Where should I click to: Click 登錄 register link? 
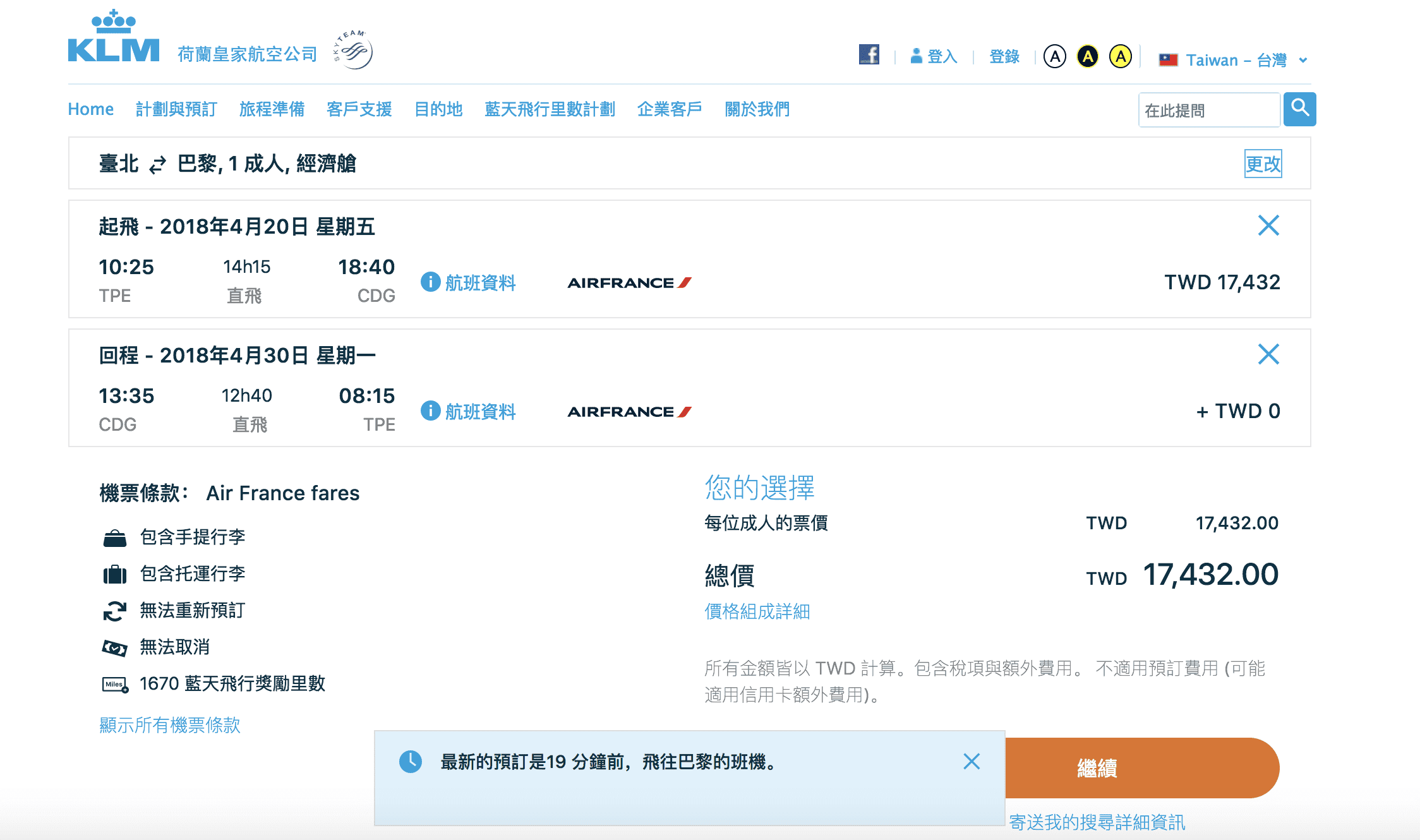[x=1004, y=57]
